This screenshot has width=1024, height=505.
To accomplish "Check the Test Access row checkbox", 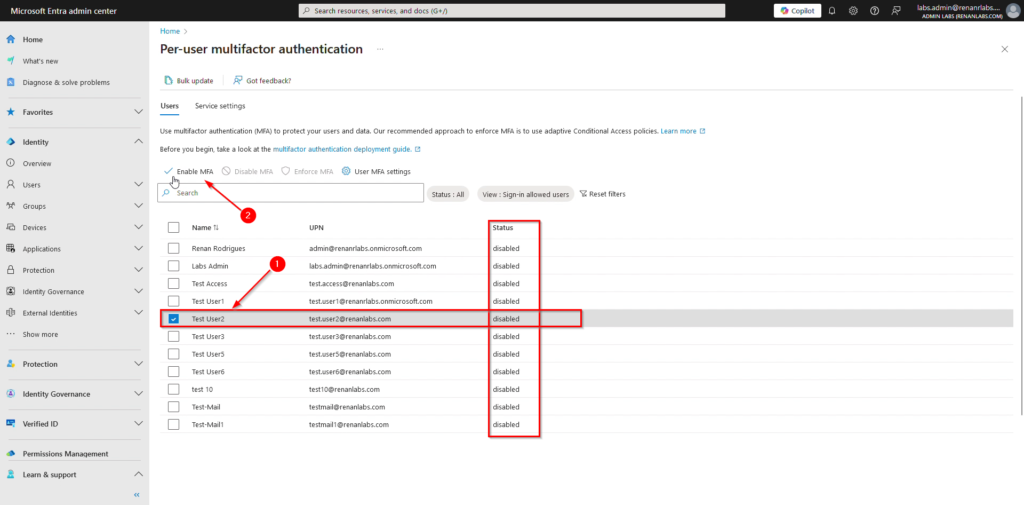I will click(174, 284).
